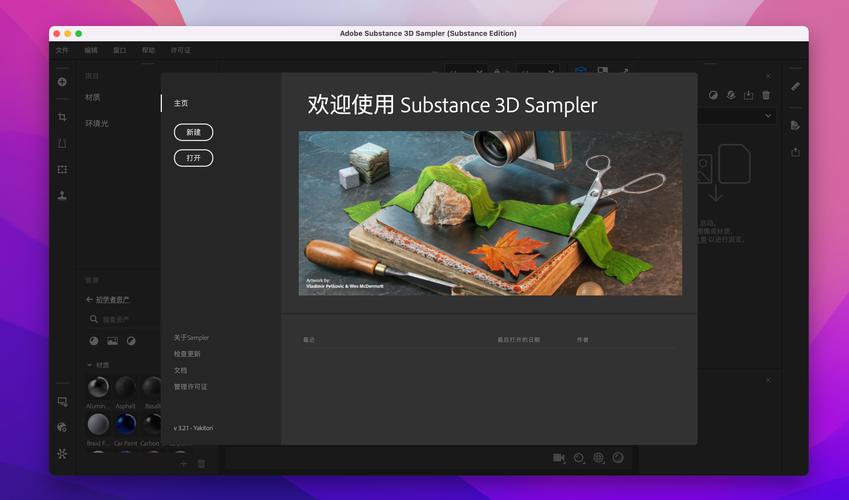Select 环境光 in the project panel
Image resolution: width=849 pixels, height=500 pixels.
(x=97, y=123)
